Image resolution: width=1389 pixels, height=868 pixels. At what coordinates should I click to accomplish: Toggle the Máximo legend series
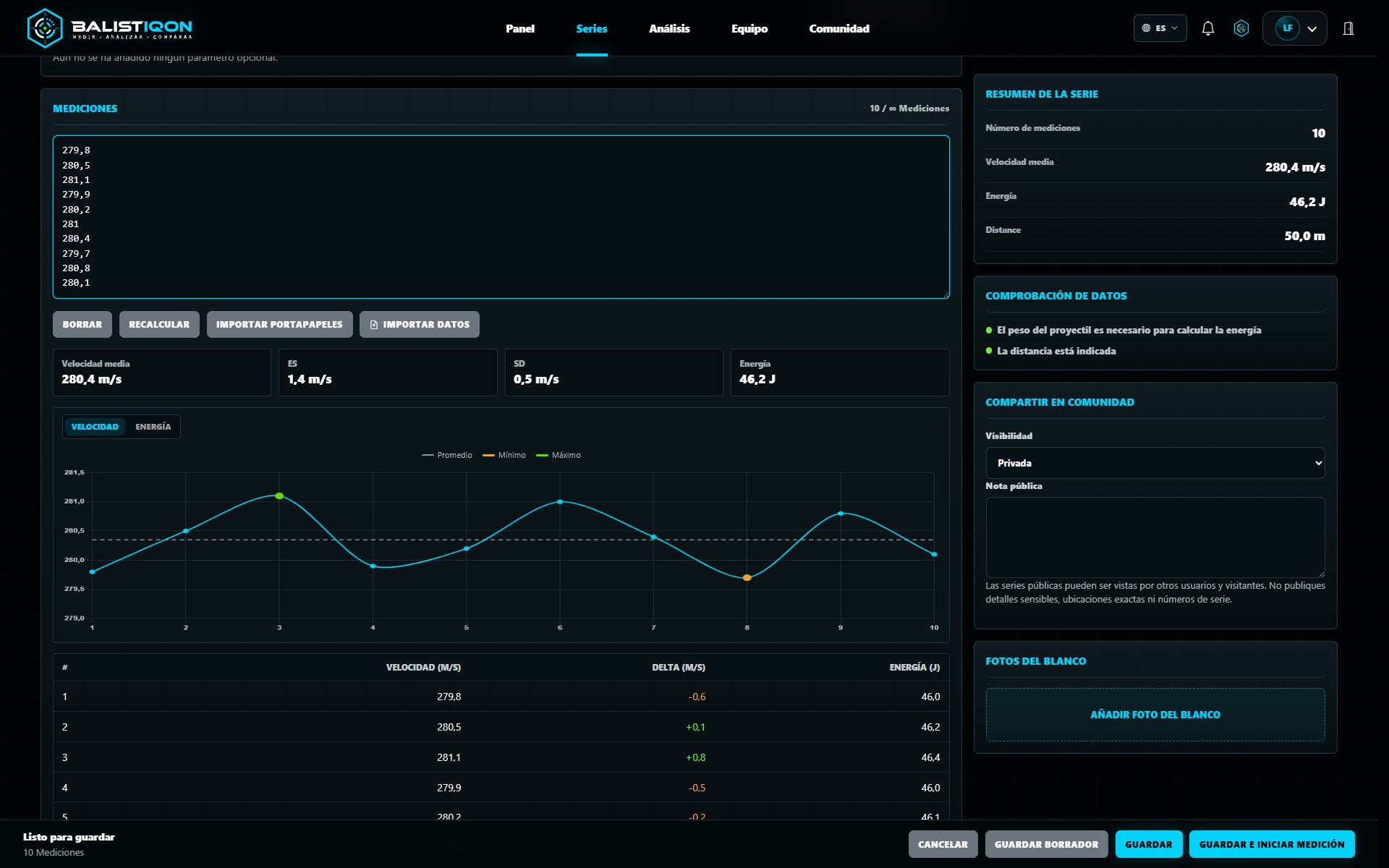point(558,455)
